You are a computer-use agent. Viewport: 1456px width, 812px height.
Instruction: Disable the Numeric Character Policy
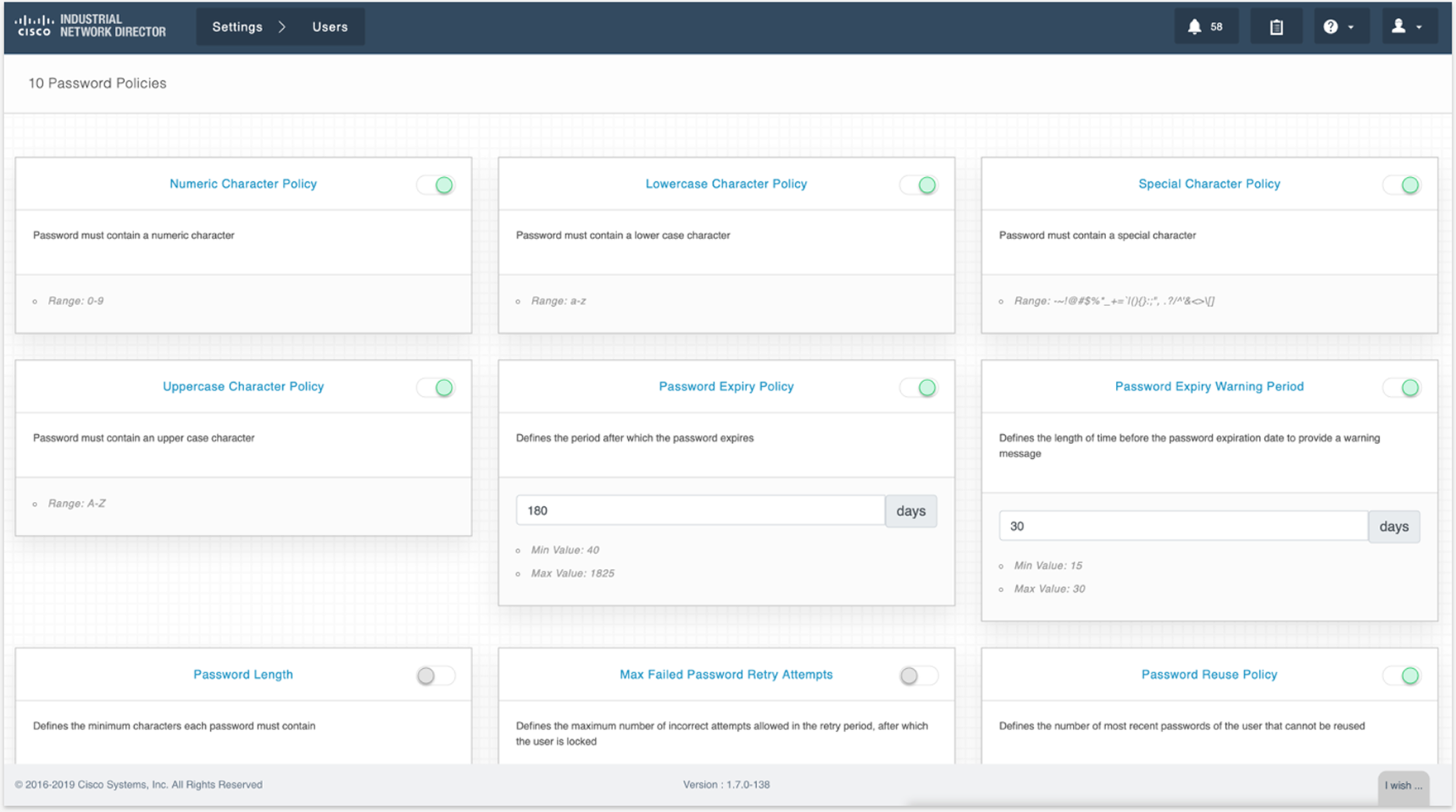(436, 184)
